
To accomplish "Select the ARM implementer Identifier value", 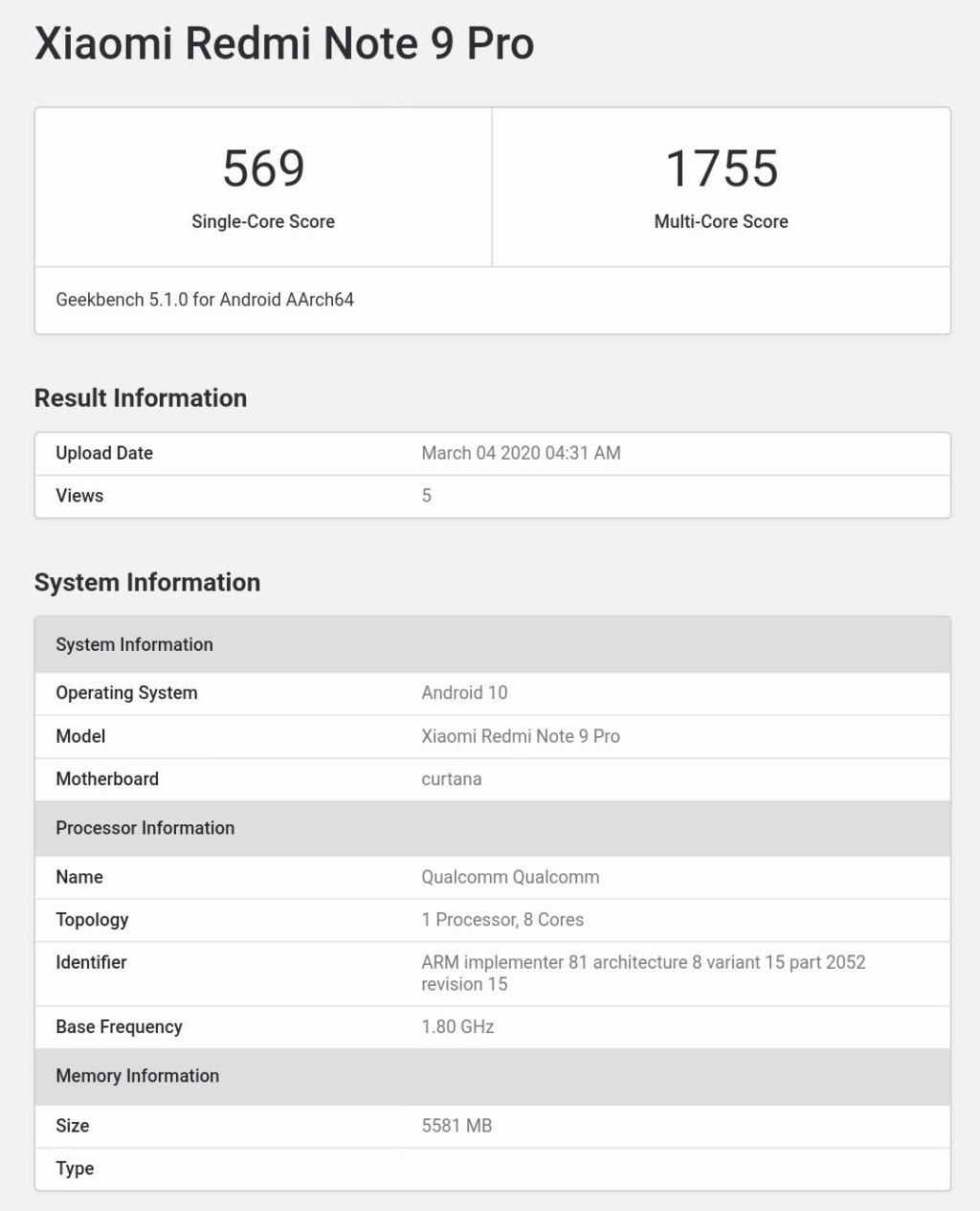I will coord(643,973).
